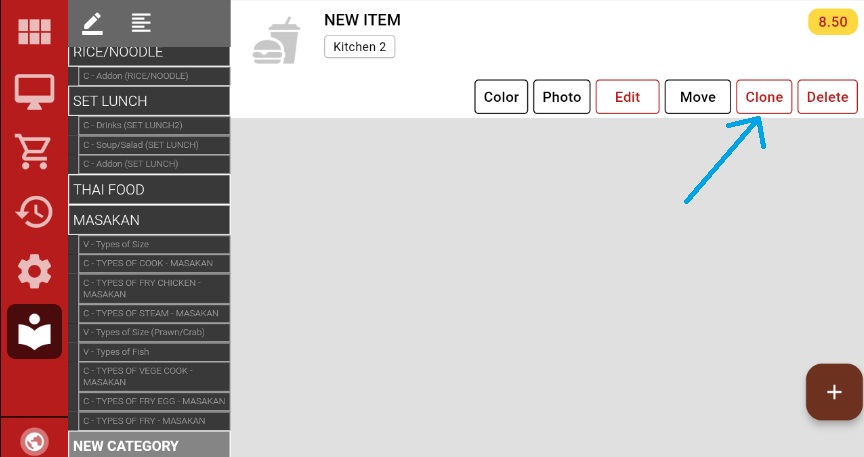The image size is (864, 457).
Task: Expand the MASAKAN category
Action: coord(149,220)
